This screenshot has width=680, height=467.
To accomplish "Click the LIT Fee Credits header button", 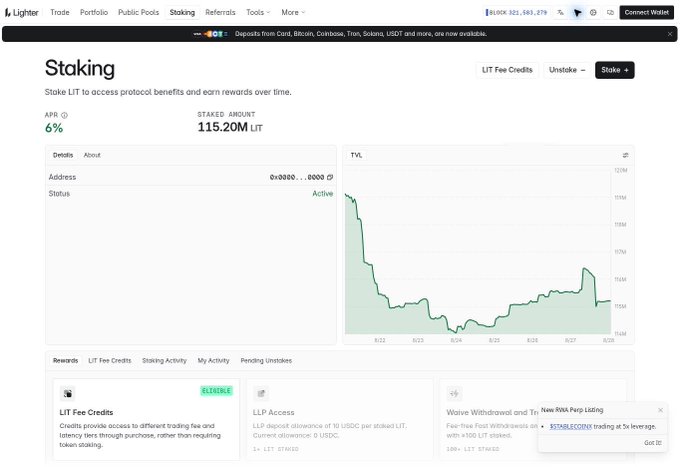I will pyautogui.click(x=507, y=70).
